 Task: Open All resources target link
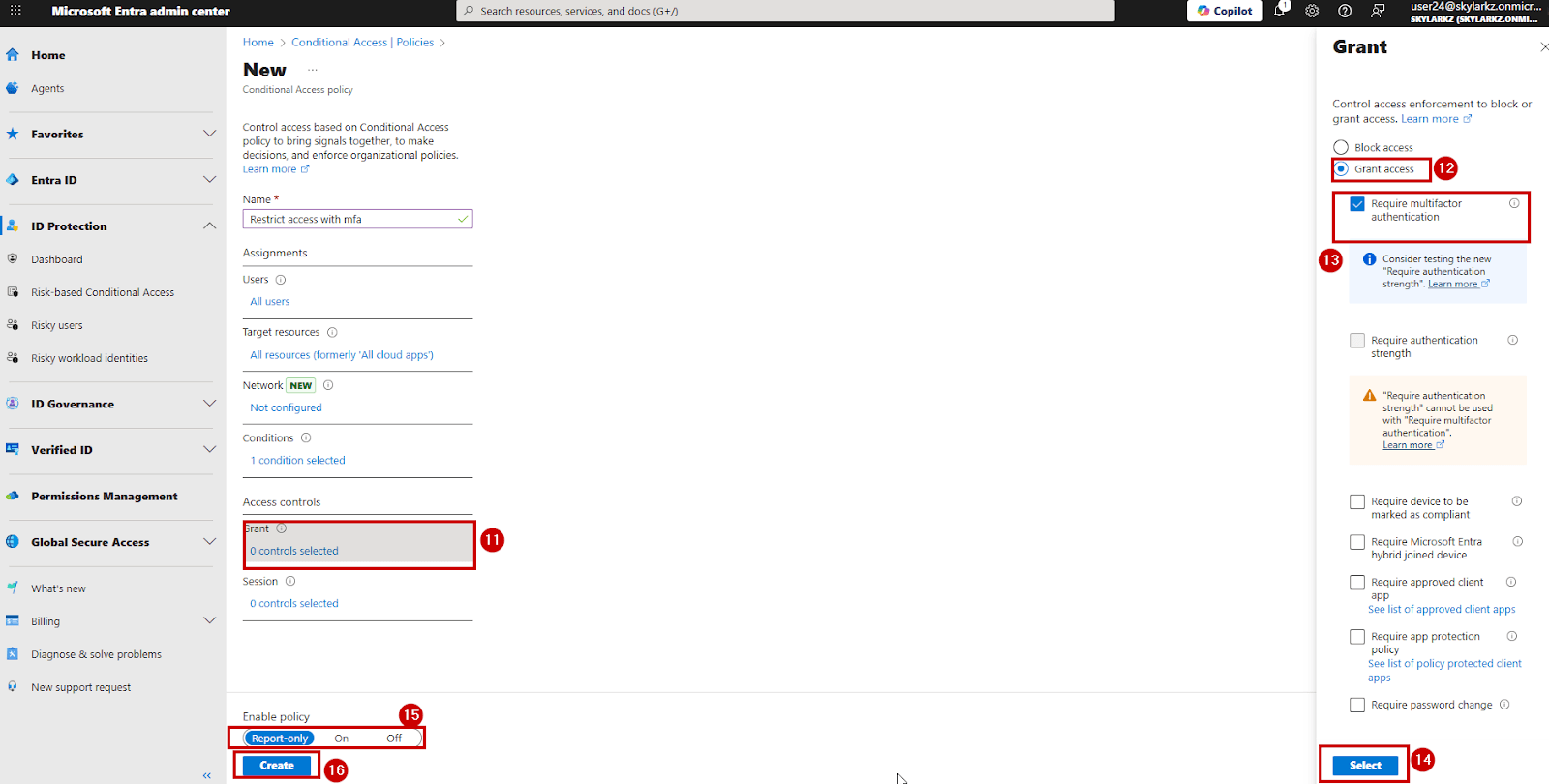pyautogui.click(x=342, y=355)
